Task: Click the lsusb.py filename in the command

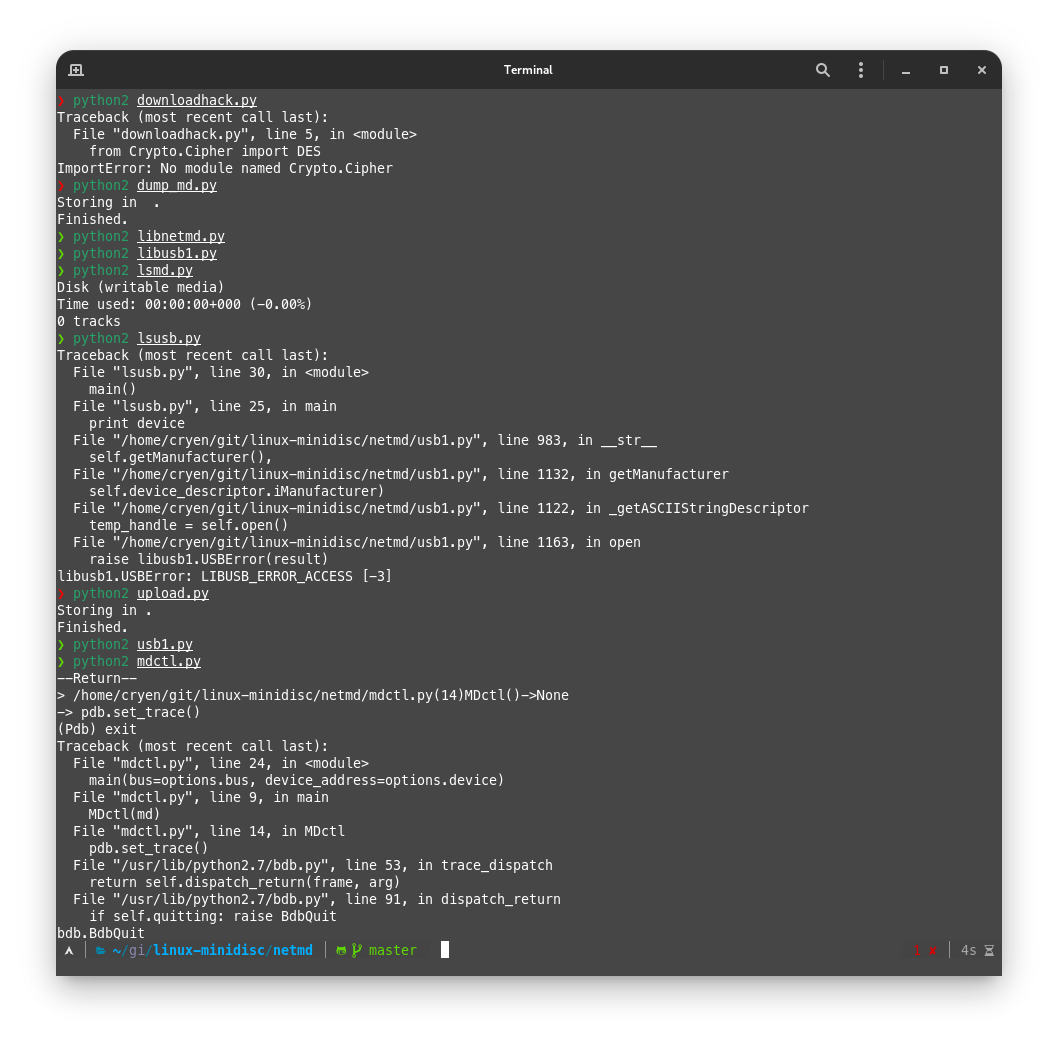Action: [169, 339]
